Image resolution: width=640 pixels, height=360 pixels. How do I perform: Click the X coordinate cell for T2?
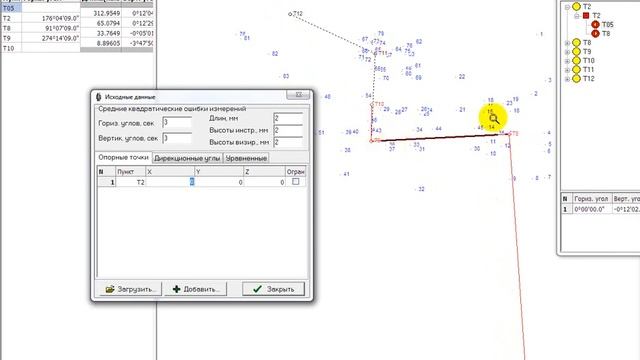pos(170,182)
